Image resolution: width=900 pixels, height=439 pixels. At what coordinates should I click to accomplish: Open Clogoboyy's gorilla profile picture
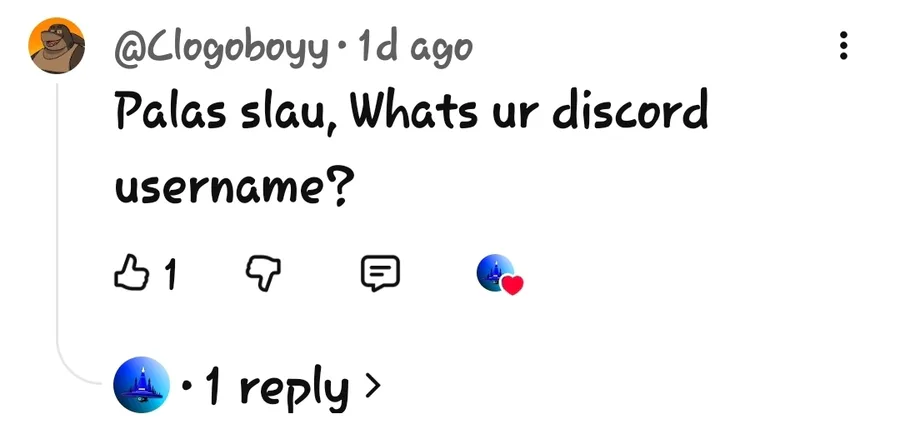tap(56, 45)
